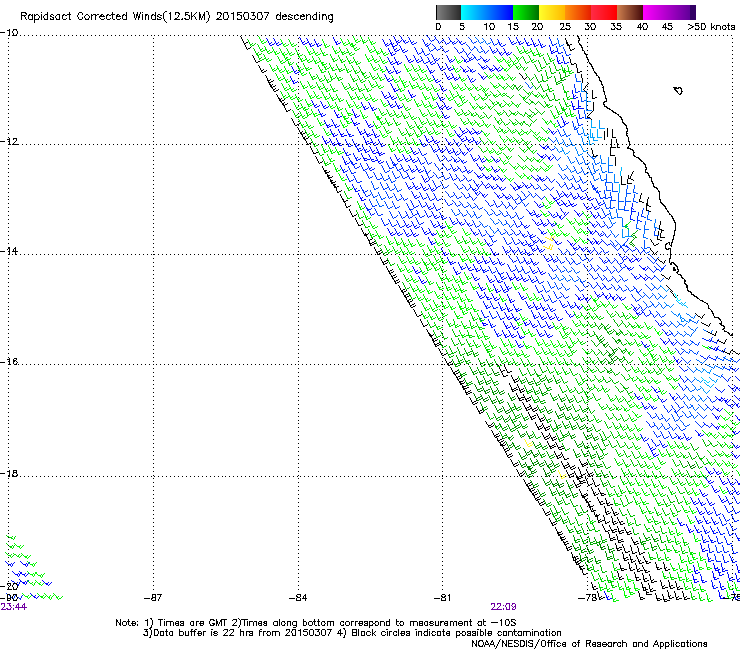The image size is (740, 650).
Task: Click the cyan-to-blue 5-15 knots legend swatch
Action: point(487,12)
